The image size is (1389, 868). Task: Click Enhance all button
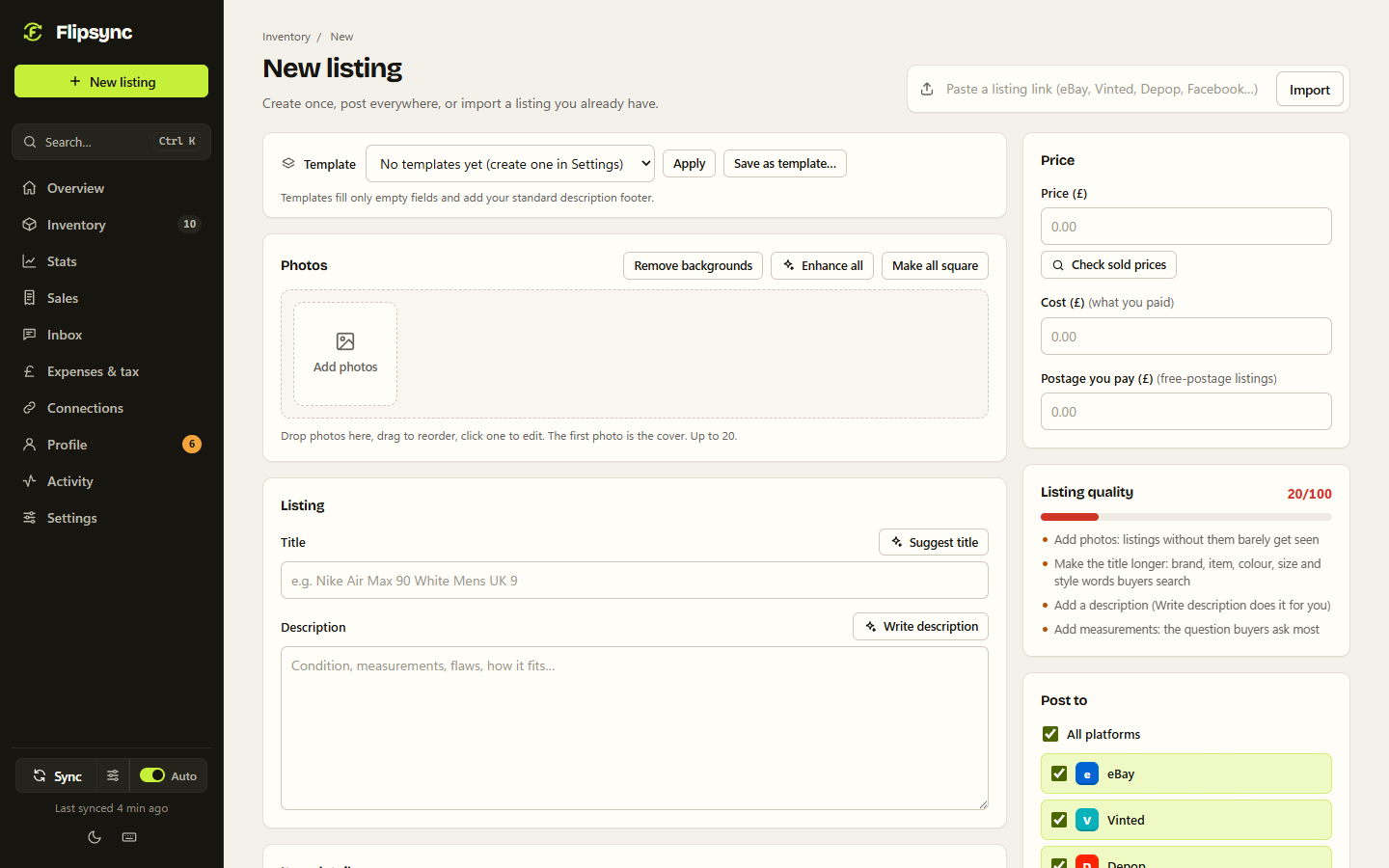click(x=823, y=265)
